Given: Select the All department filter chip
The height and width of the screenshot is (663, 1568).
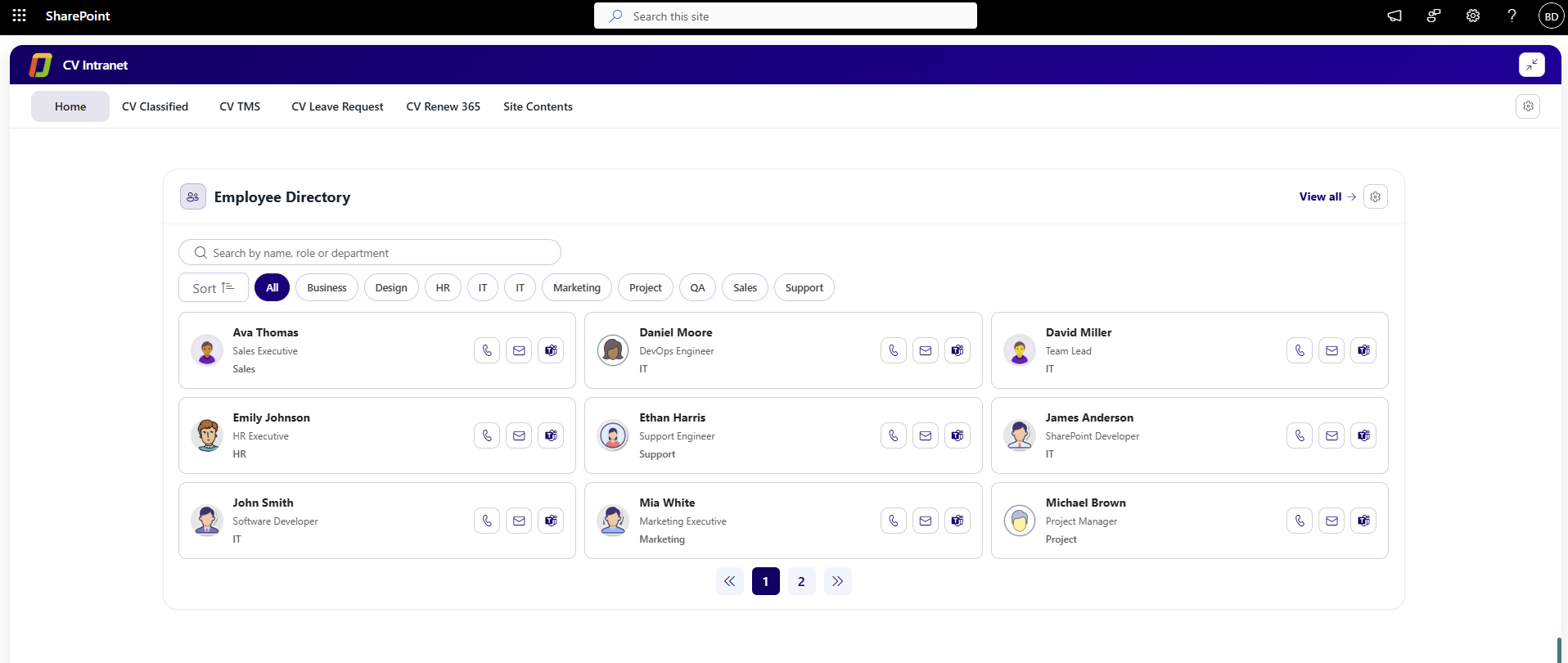Looking at the screenshot, I should pyautogui.click(x=272, y=287).
